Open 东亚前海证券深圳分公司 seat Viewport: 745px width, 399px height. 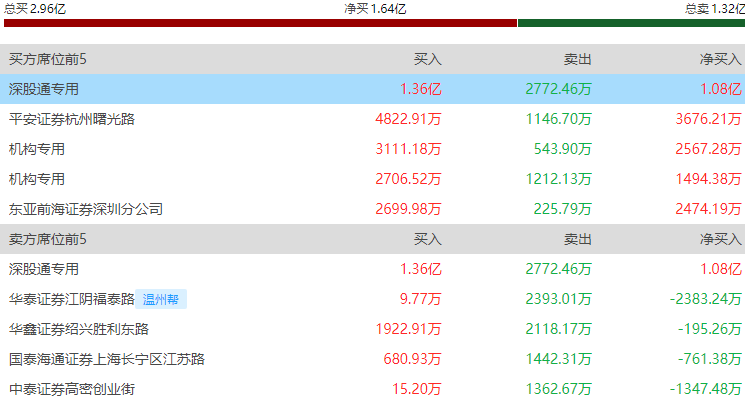coord(86,209)
